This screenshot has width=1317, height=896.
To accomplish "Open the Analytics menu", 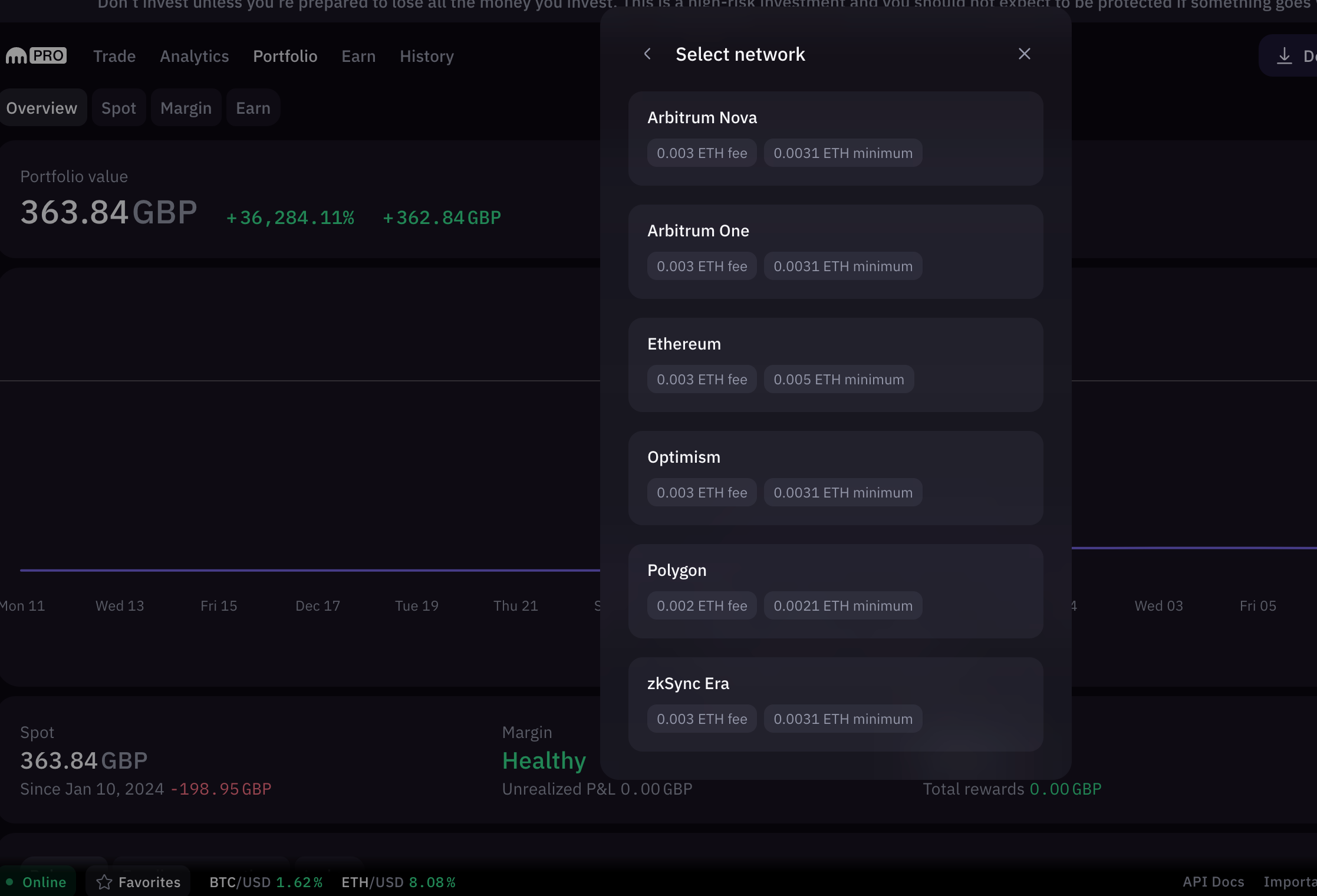I will [195, 57].
